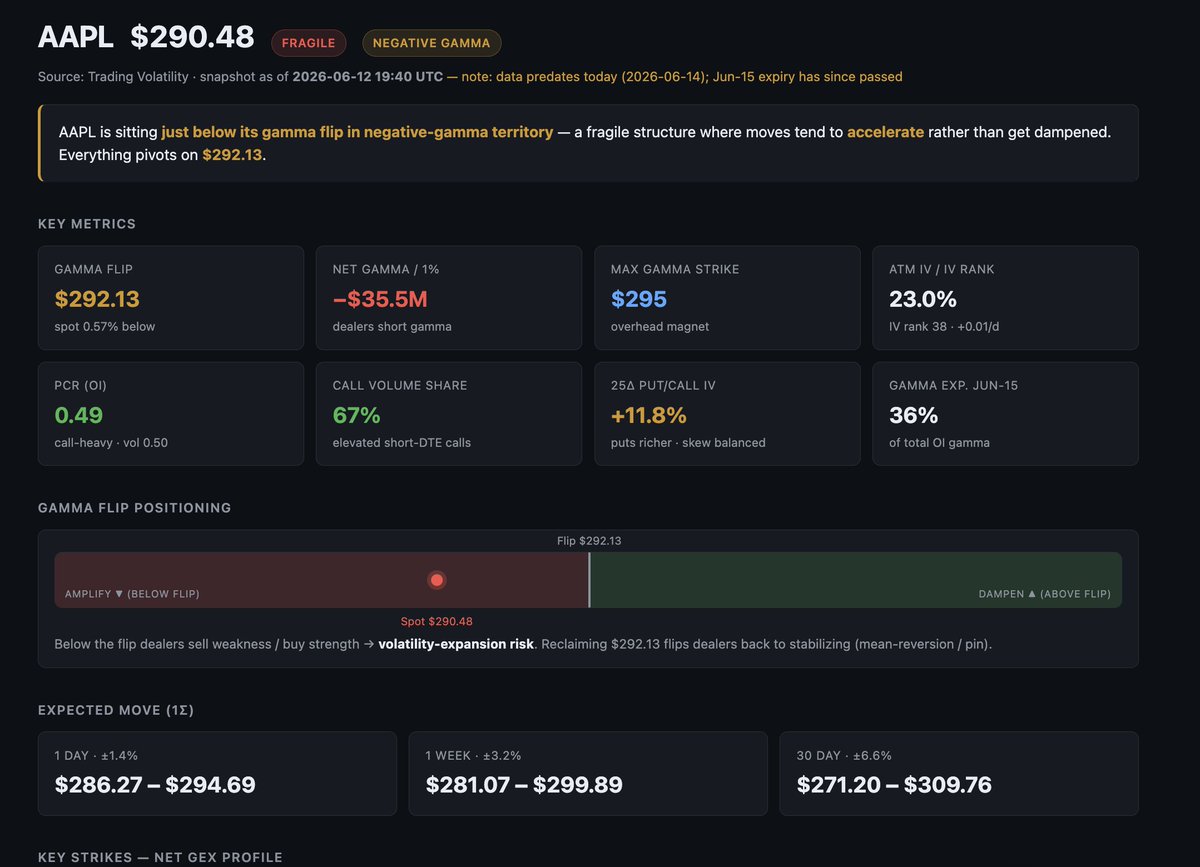Click the KEY METRICS section heading

[87, 224]
